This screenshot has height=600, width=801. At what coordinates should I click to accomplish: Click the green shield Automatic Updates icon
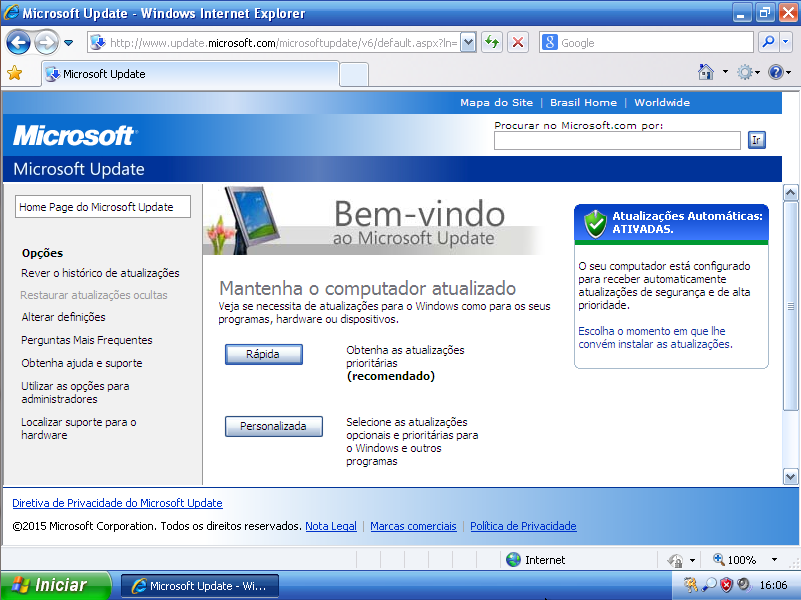[x=595, y=223]
